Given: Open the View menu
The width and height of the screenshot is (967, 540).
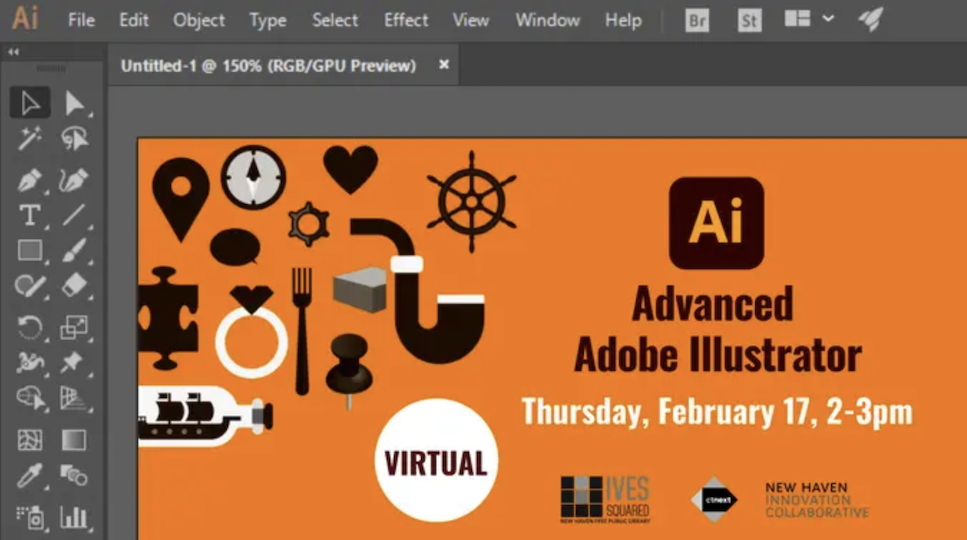Looking at the screenshot, I should [471, 20].
